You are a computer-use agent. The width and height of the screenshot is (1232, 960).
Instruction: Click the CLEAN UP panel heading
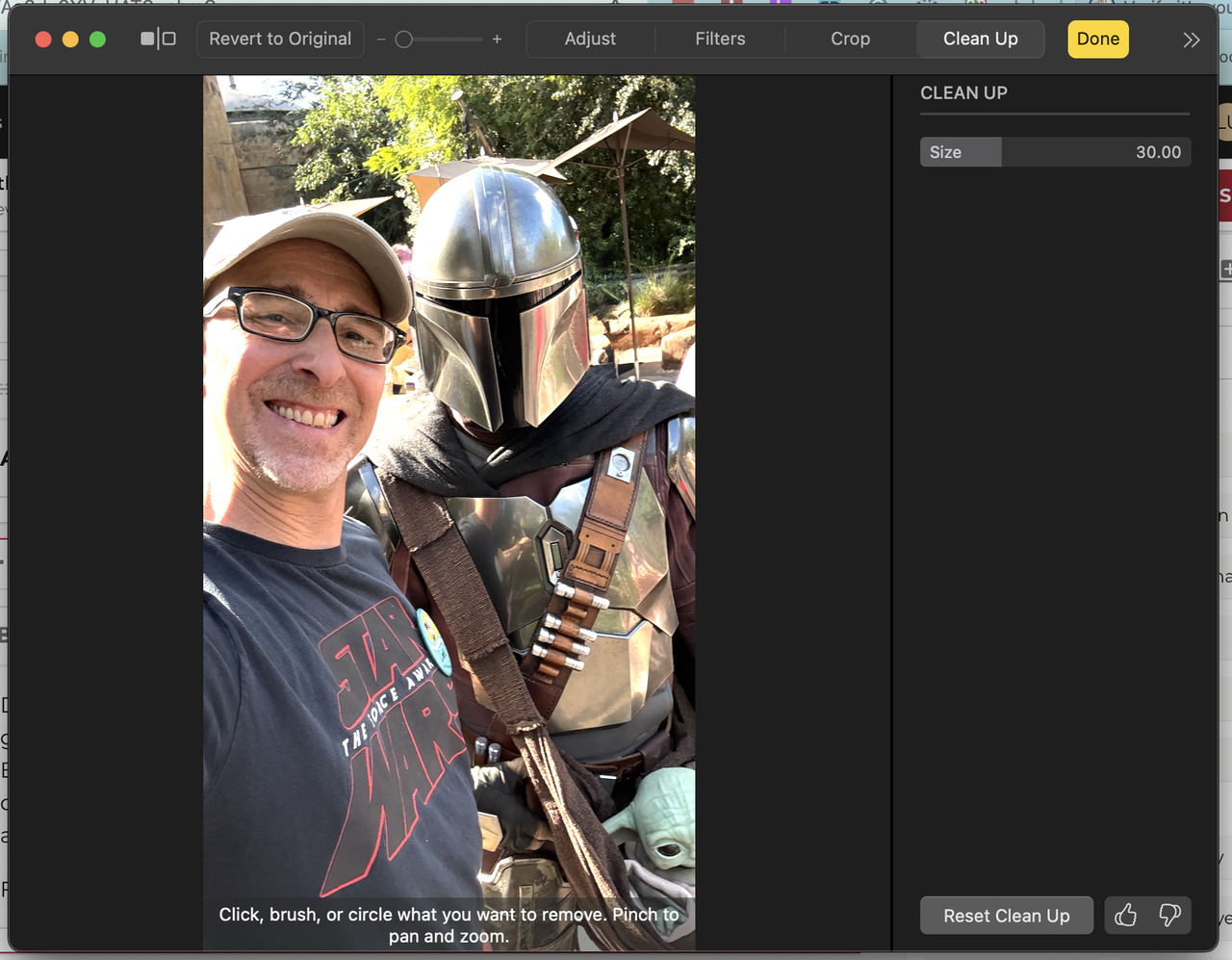(963, 93)
